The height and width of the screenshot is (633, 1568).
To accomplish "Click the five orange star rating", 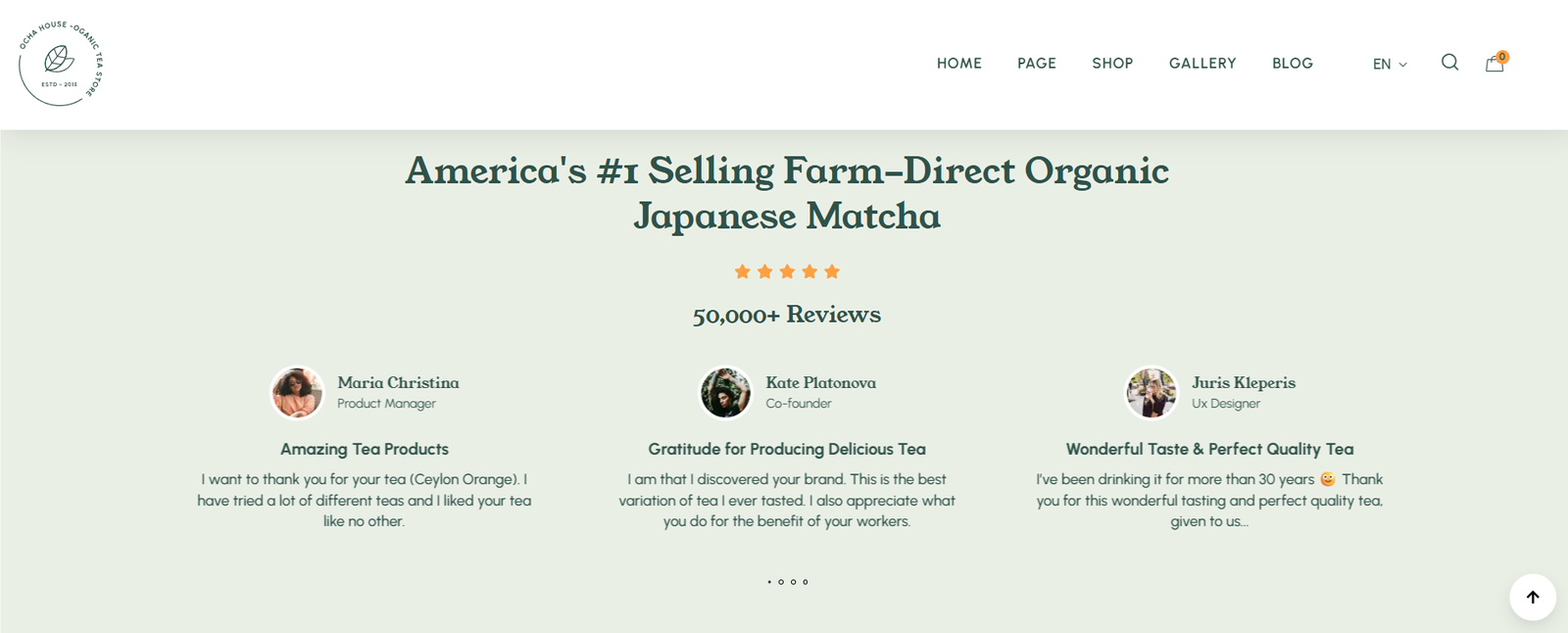I will (x=787, y=271).
